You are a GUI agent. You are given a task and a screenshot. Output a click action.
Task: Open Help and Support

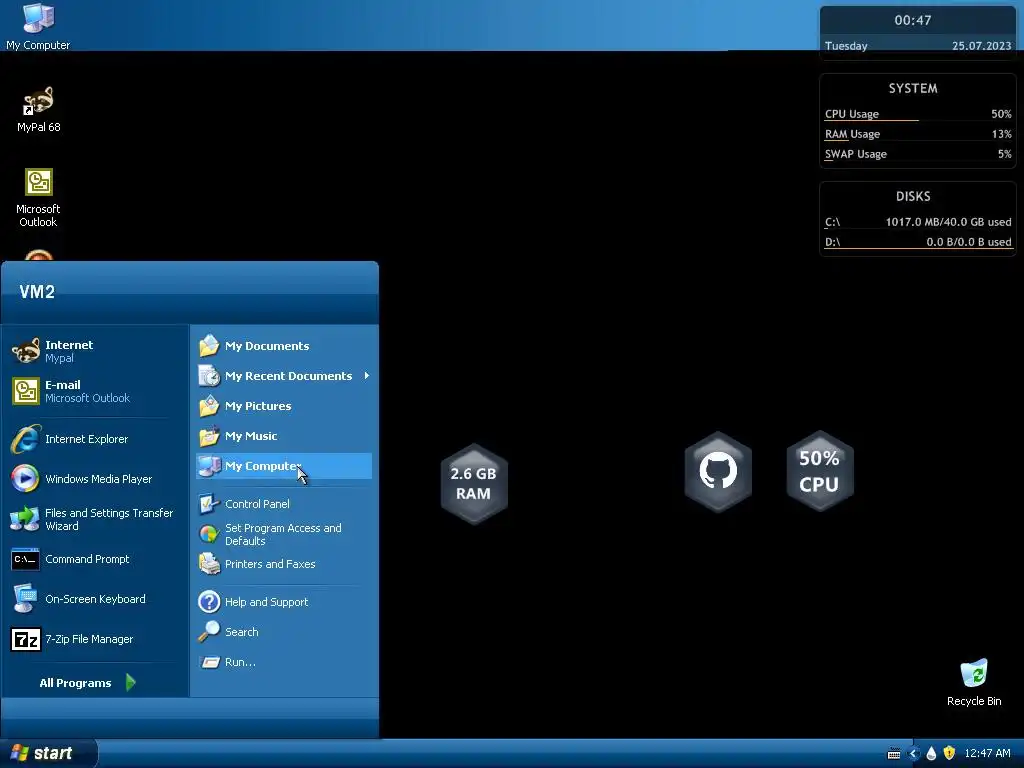[283, 601]
